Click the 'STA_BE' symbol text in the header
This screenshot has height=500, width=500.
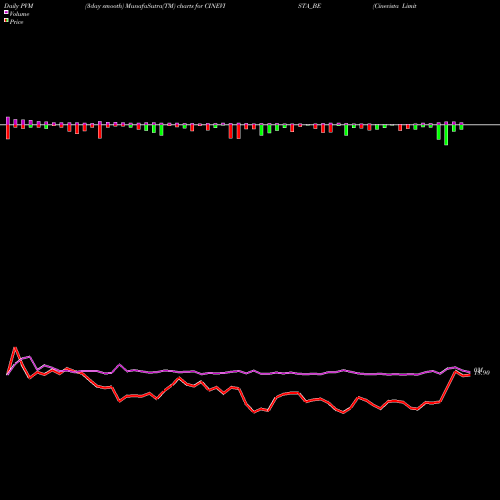309,6
